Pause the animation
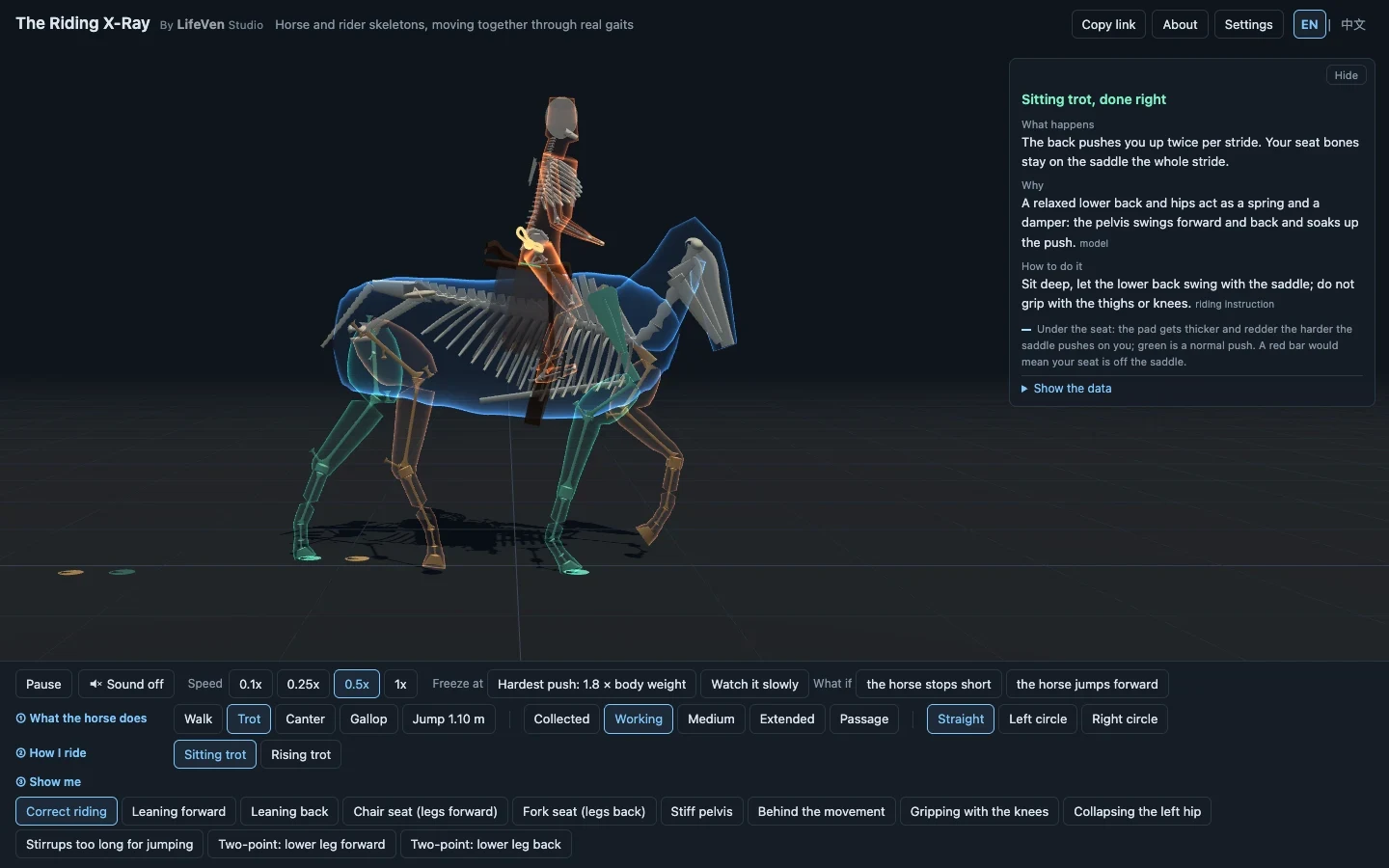This screenshot has width=1389, height=868. [43, 684]
